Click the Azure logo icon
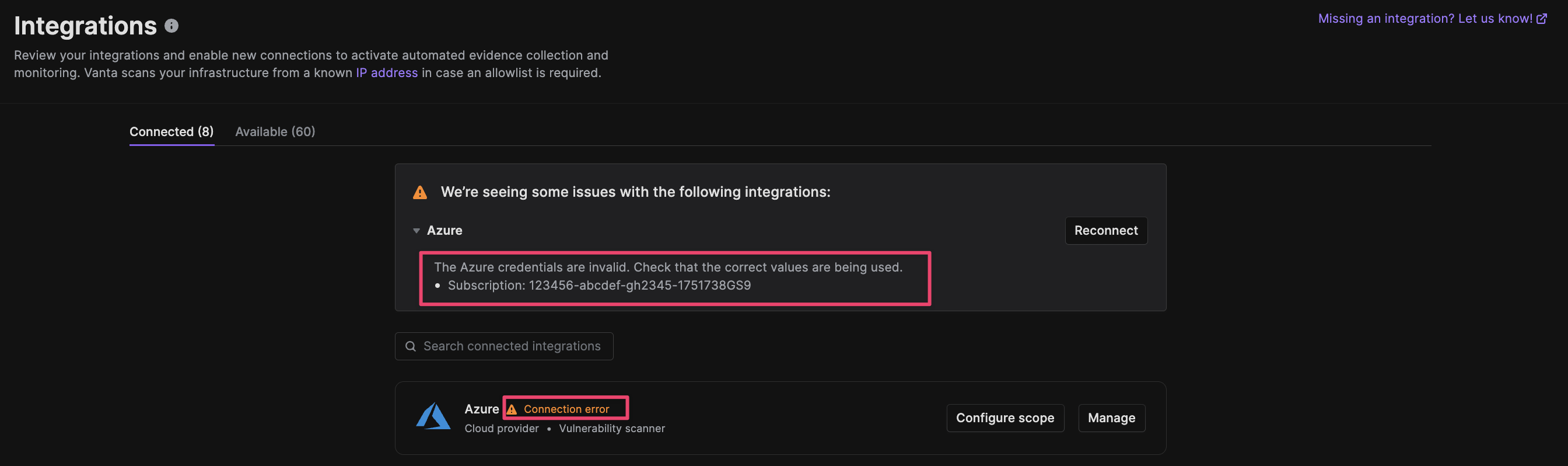 pyautogui.click(x=433, y=417)
